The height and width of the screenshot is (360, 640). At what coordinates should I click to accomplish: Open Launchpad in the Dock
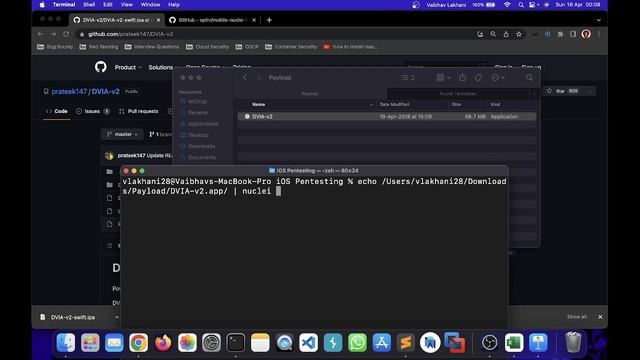90,342
